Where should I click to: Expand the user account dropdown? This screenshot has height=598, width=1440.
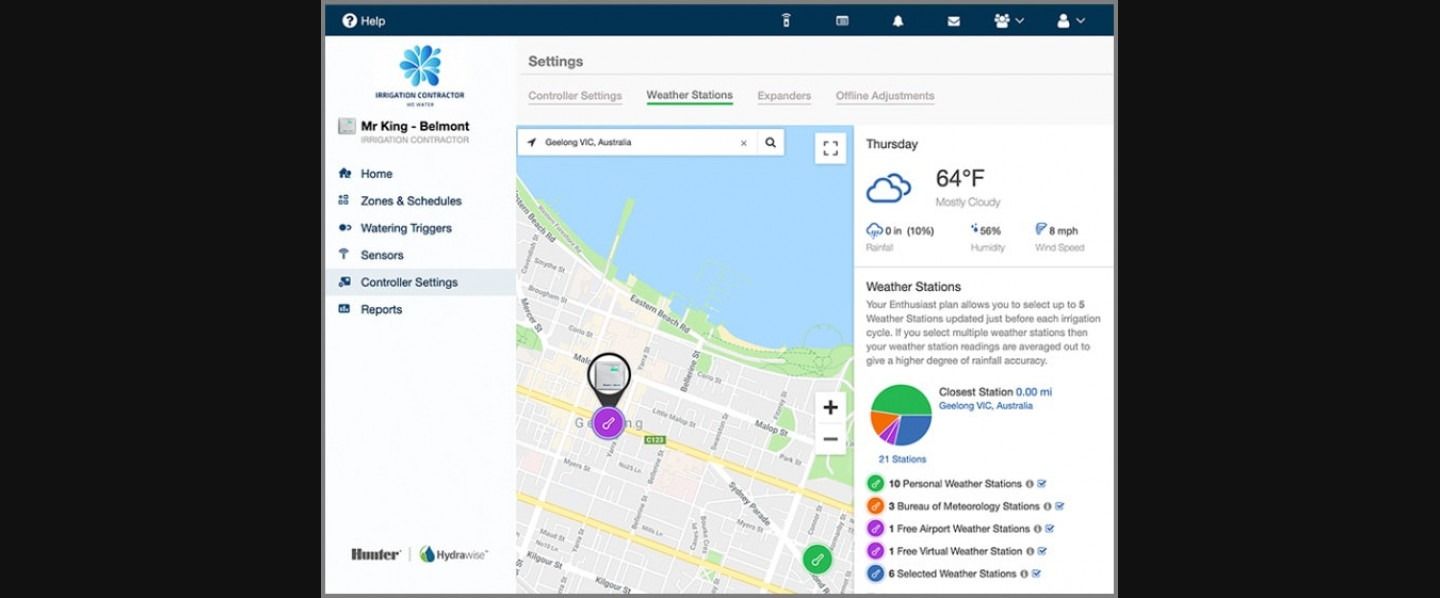(x=1070, y=20)
